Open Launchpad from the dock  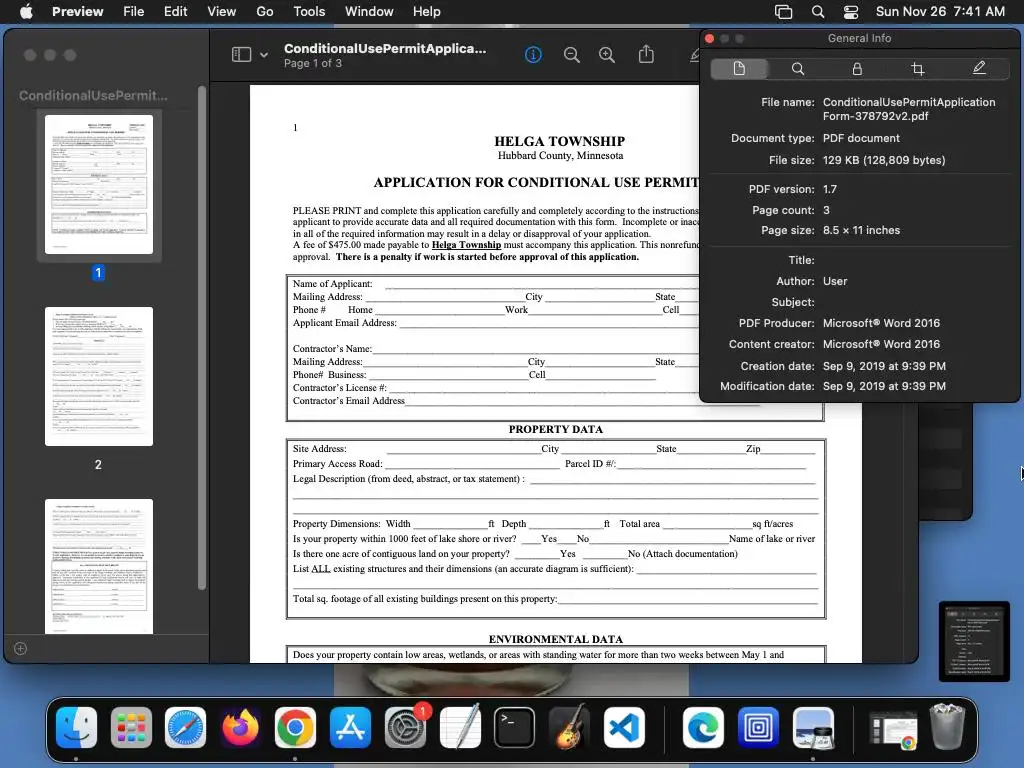click(131, 727)
